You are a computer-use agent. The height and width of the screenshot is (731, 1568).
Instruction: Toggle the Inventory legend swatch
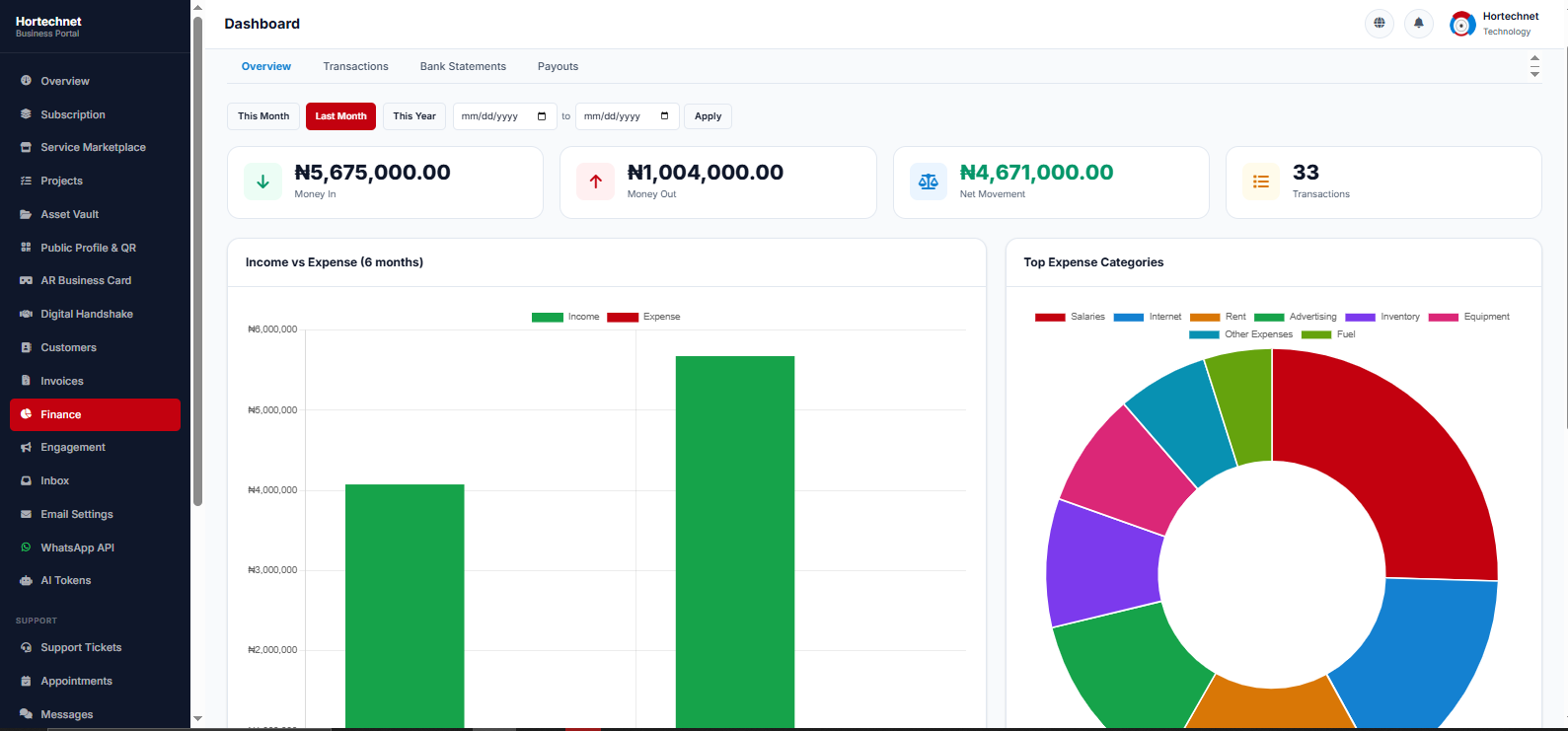click(1360, 317)
